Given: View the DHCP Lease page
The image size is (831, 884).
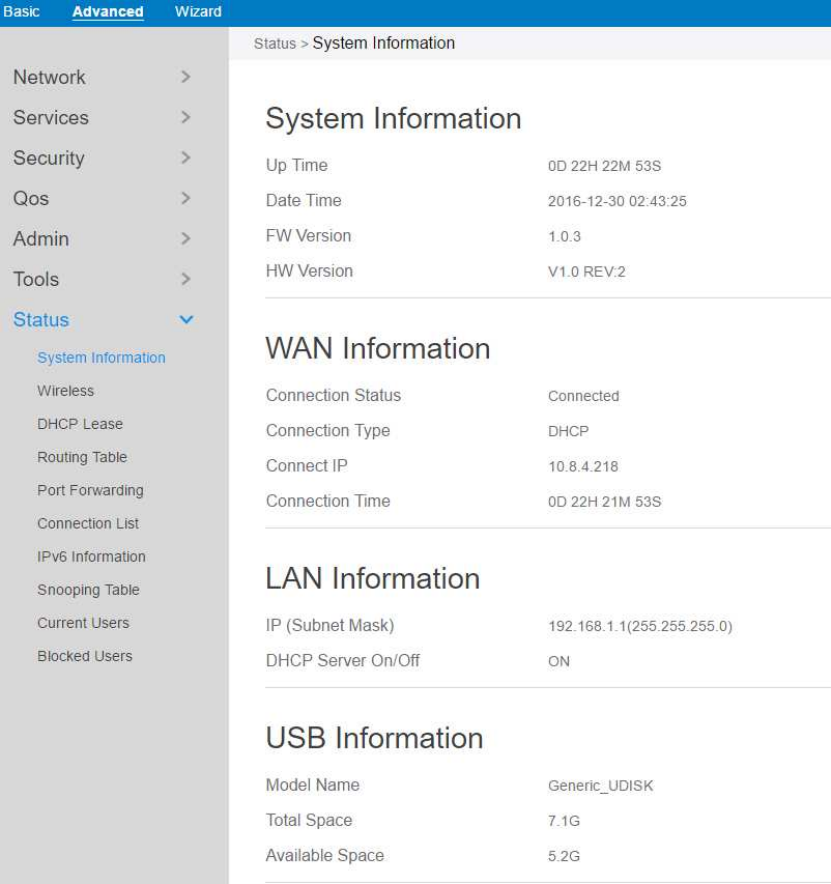Looking at the screenshot, I should tap(80, 424).
